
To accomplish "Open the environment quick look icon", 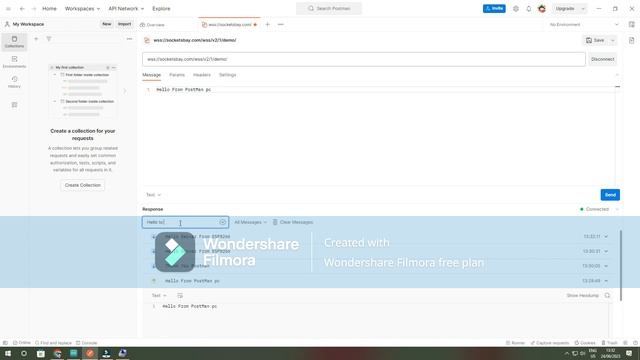I will [631, 24].
